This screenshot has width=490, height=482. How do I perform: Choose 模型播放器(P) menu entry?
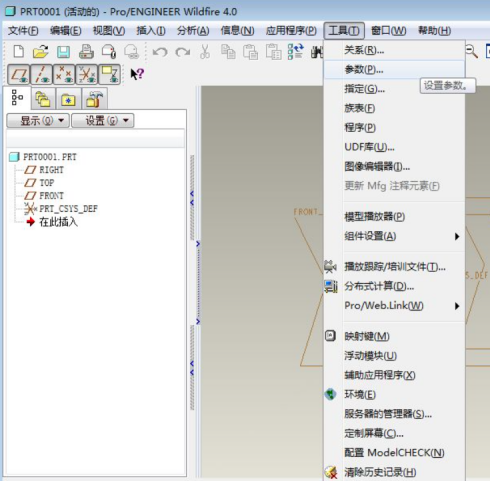pyautogui.click(x=394, y=217)
